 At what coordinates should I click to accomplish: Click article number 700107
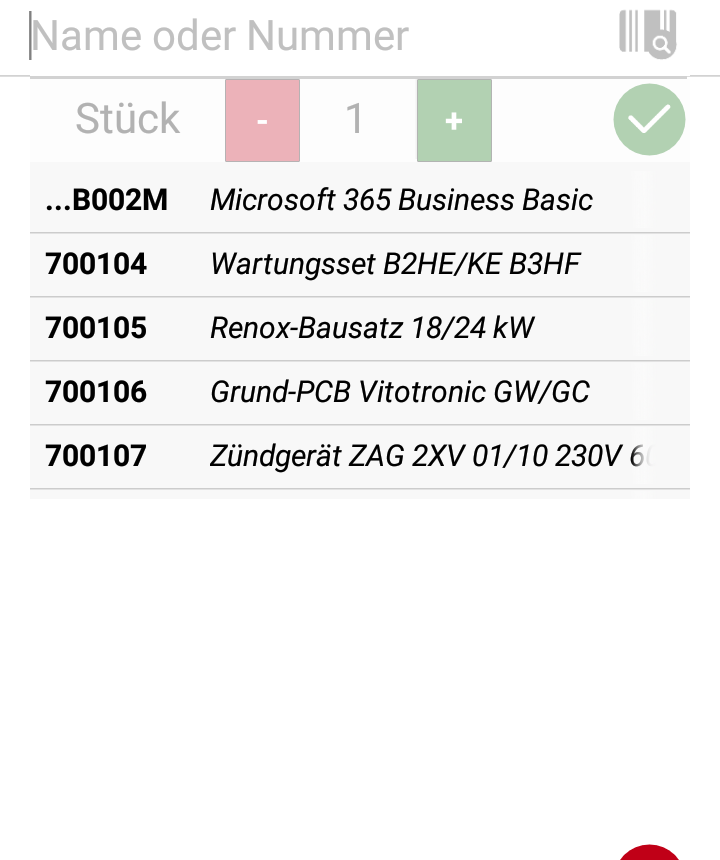96,456
